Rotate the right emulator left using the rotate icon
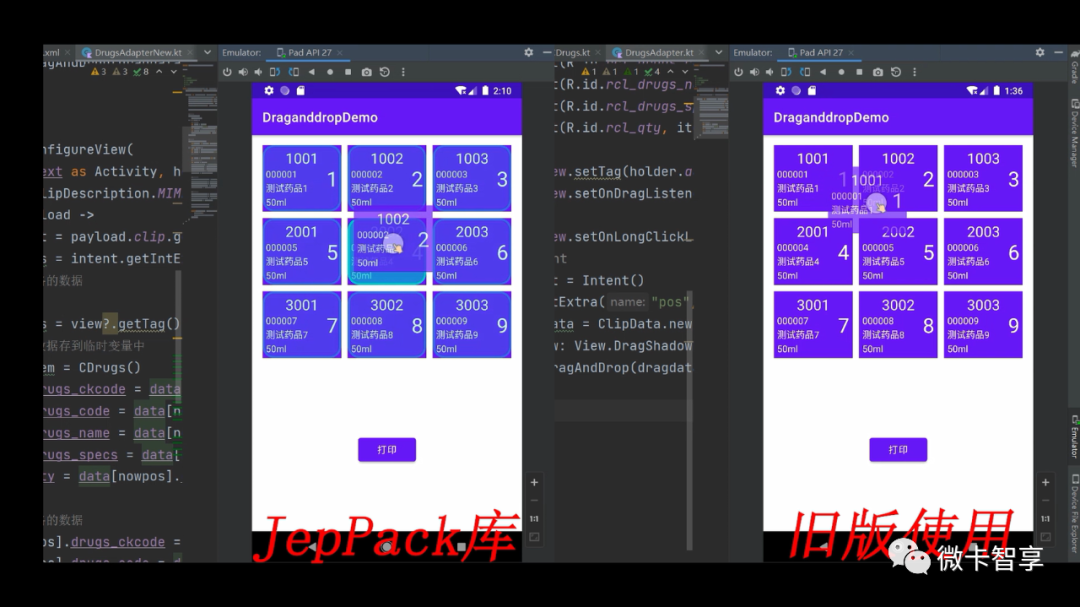The width and height of the screenshot is (1080, 607). coord(787,71)
